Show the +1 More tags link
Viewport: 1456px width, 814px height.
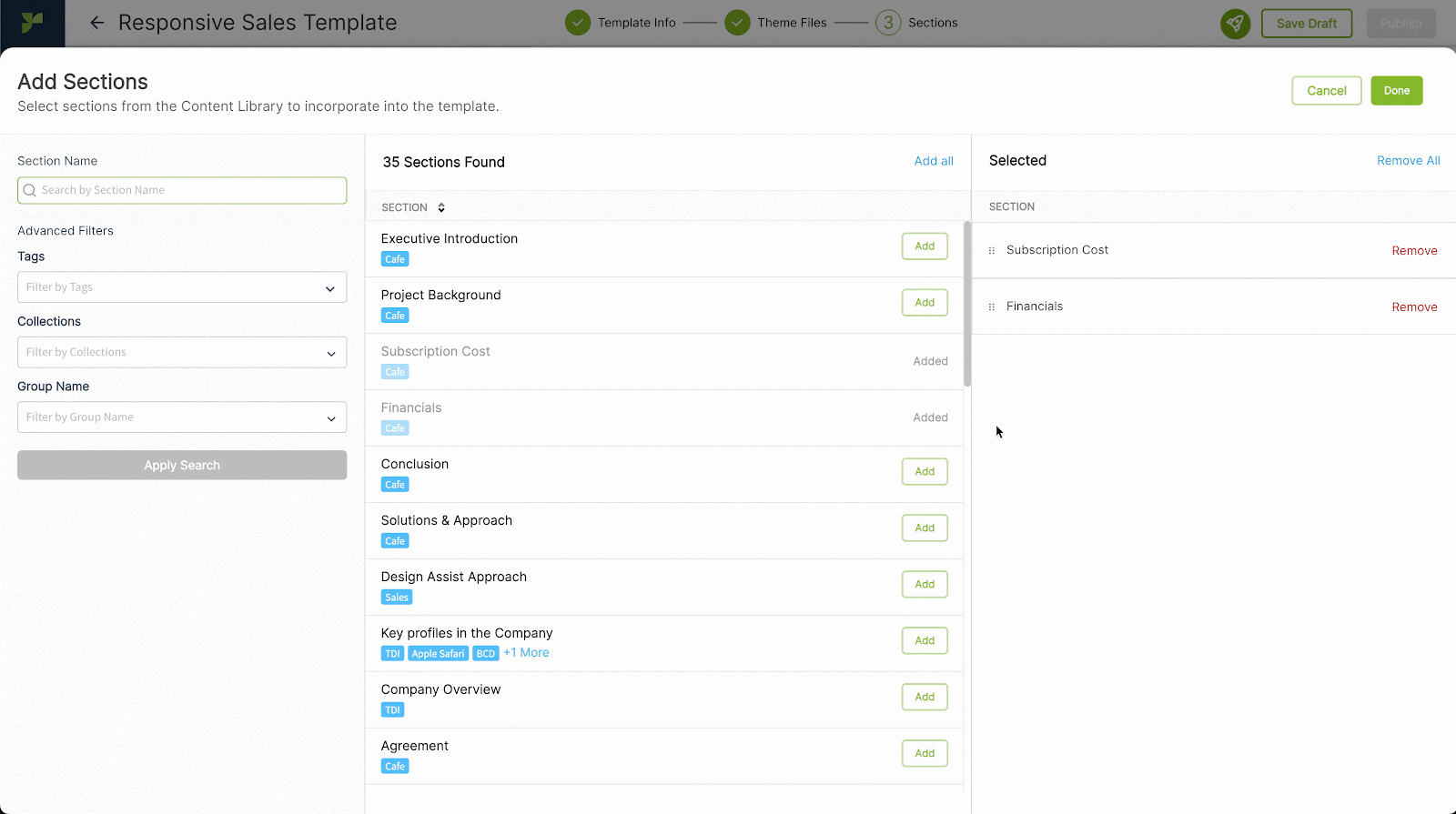(x=526, y=653)
